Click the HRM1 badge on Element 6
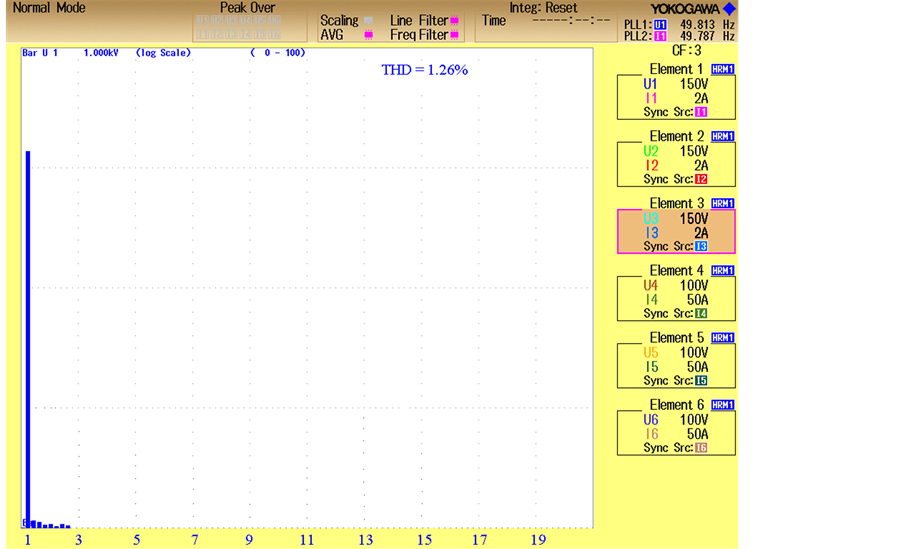The image size is (903, 549). [723, 405]
